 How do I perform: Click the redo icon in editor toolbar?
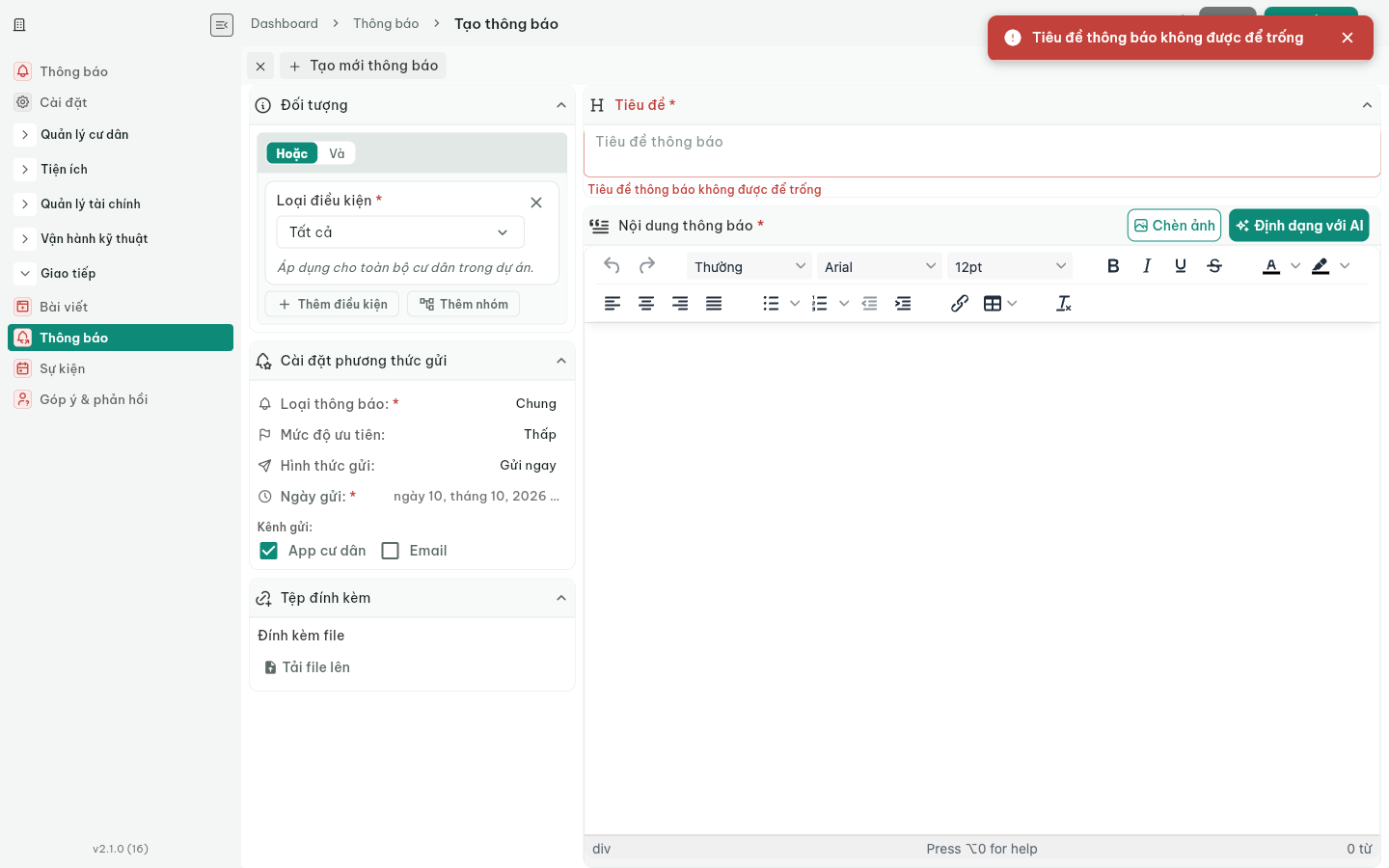(647, 265)
